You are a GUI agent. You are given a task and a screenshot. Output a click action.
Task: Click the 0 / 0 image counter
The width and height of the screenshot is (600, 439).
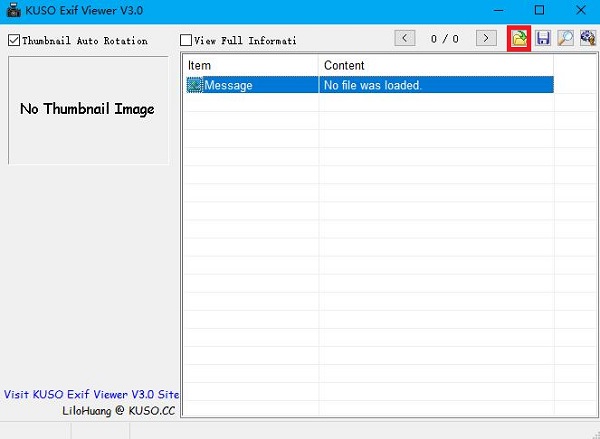[x=445, y=39]
